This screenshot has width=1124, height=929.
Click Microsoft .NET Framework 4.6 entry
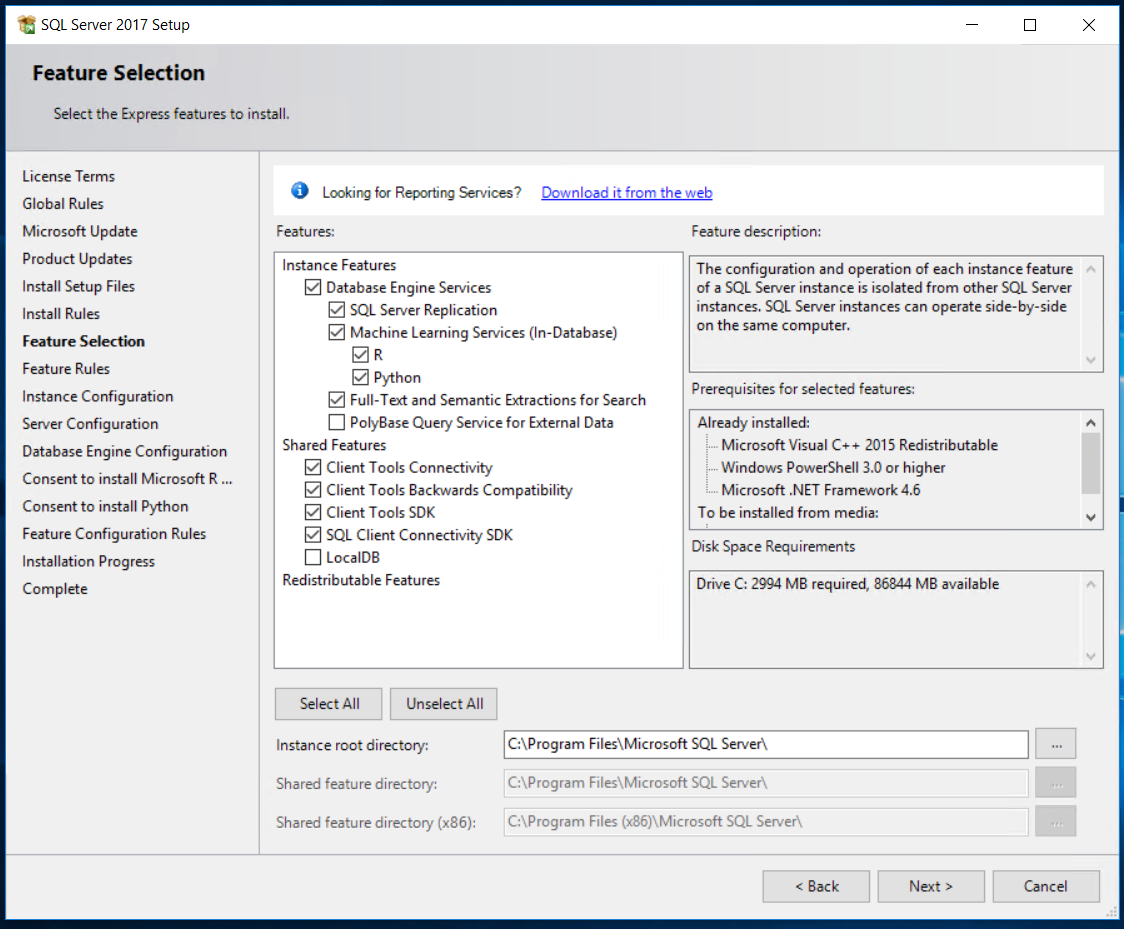tap(821, 490)
